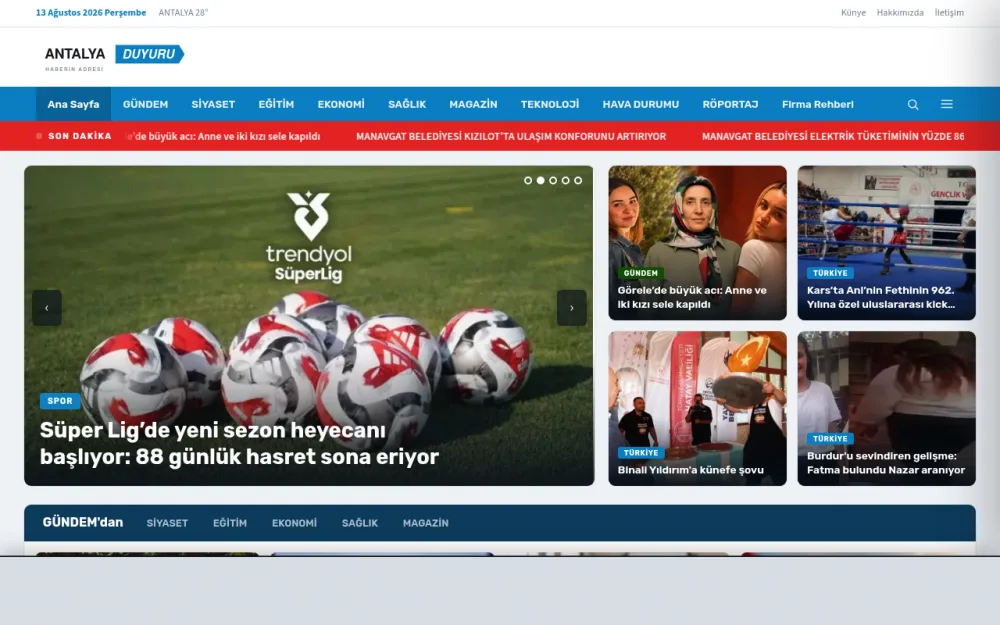Select the first slider dot
The height and width of the screenshot is (625, 1000).
528,180
